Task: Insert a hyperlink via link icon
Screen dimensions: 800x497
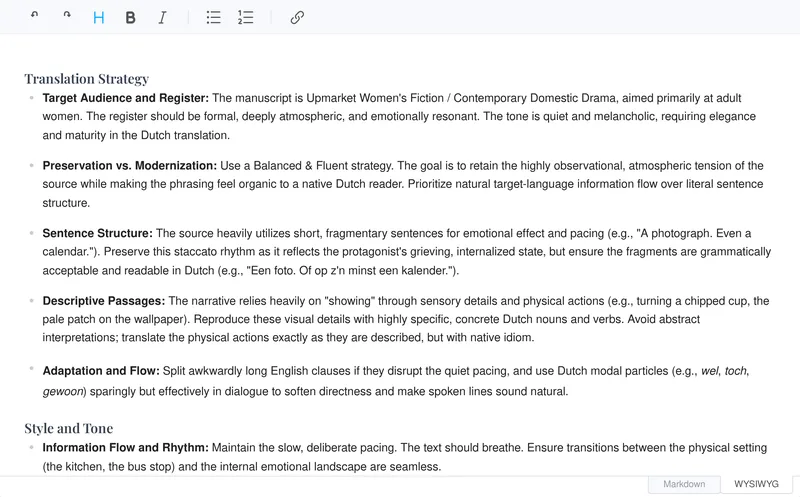Action: point(297,18)
